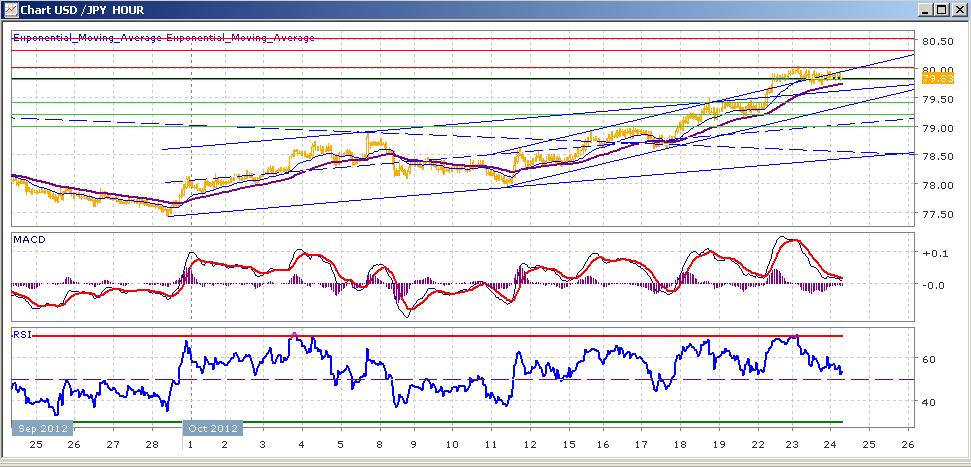The image size is (971, 467).
Task: Click the MACD panel label
Action: tap(29, 240)
